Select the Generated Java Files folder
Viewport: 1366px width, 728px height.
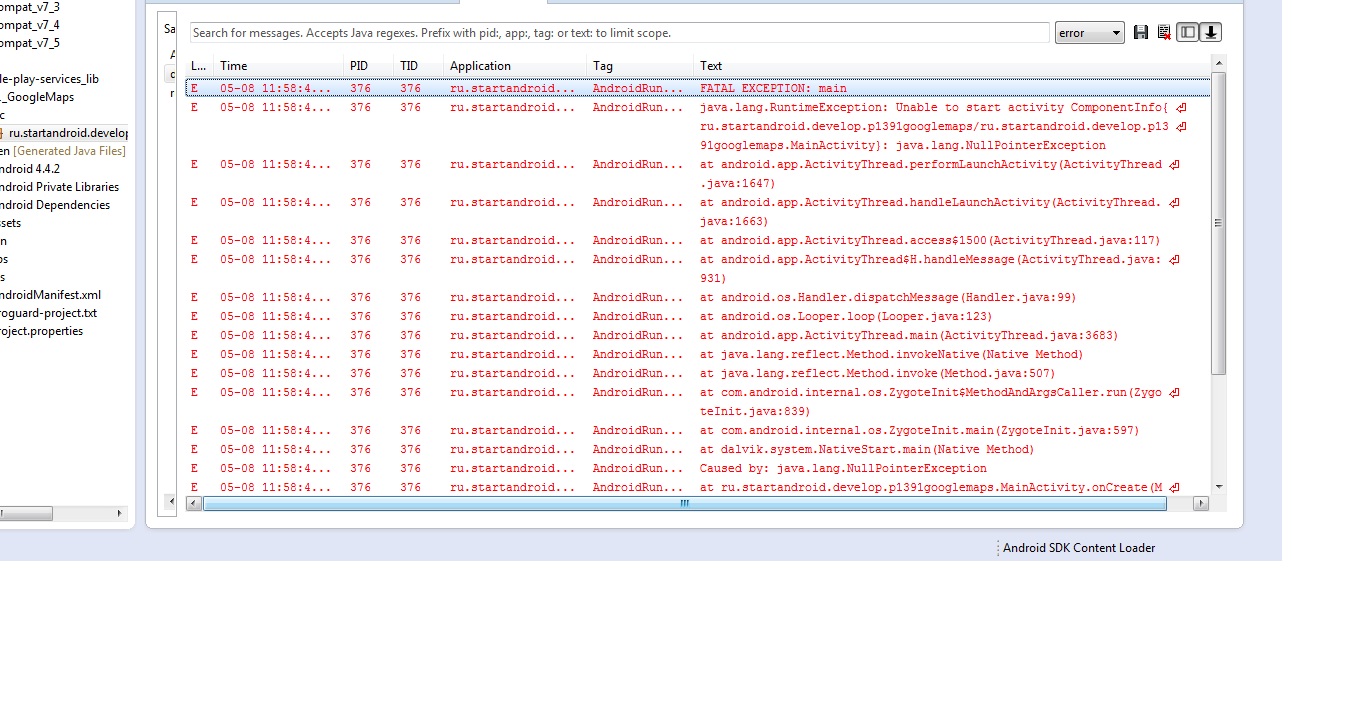coord(63,151)
